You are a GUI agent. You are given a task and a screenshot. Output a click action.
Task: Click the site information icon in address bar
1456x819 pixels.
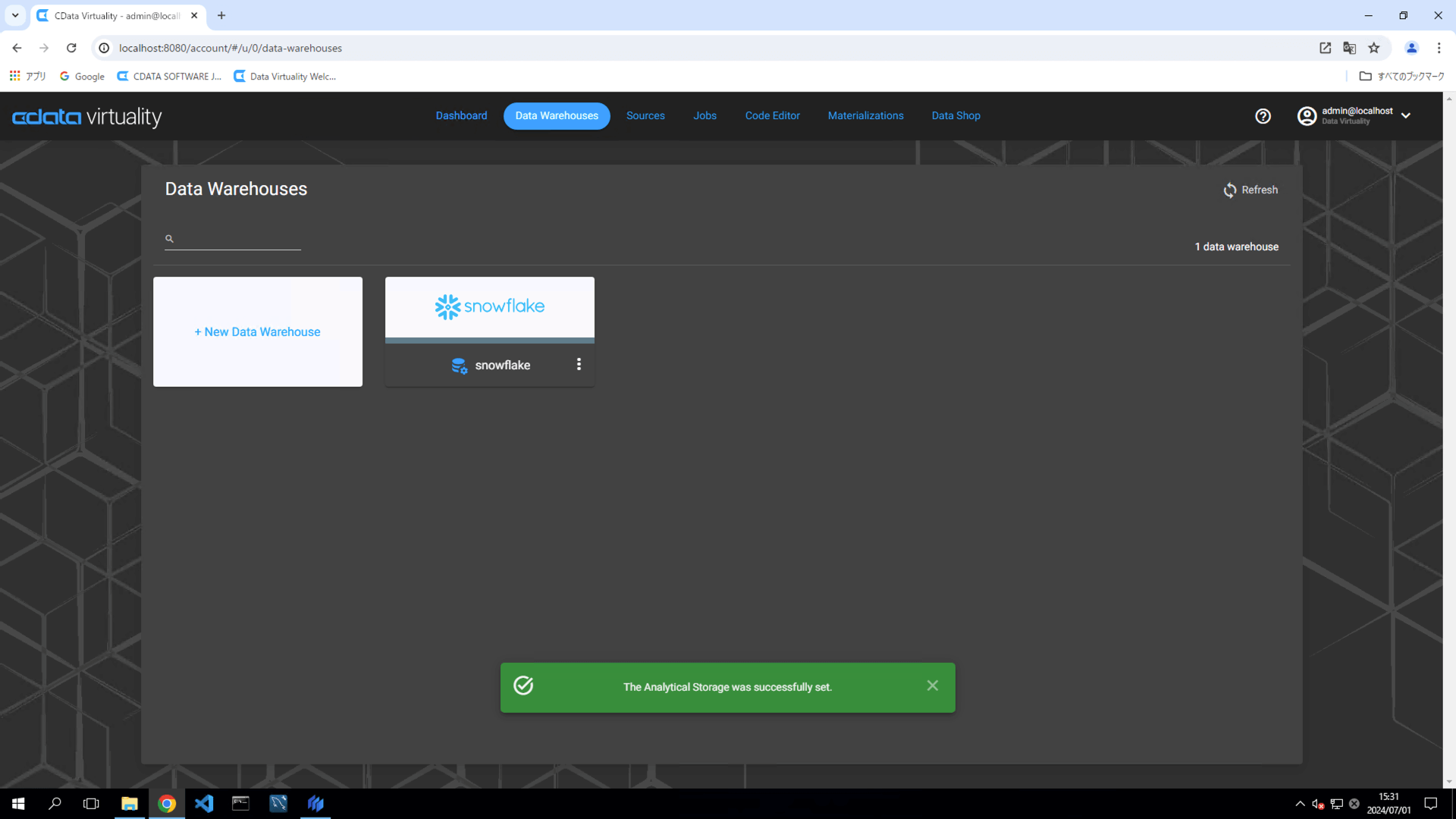coord(105,48)
